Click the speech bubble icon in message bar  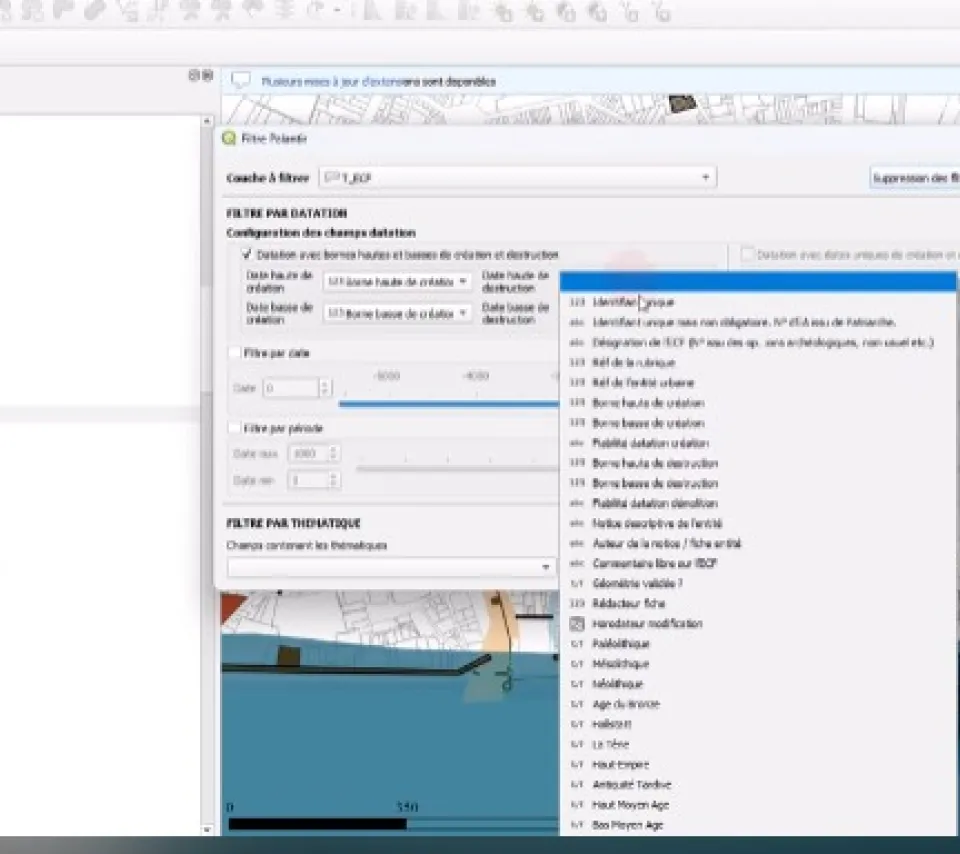(241, 81)
